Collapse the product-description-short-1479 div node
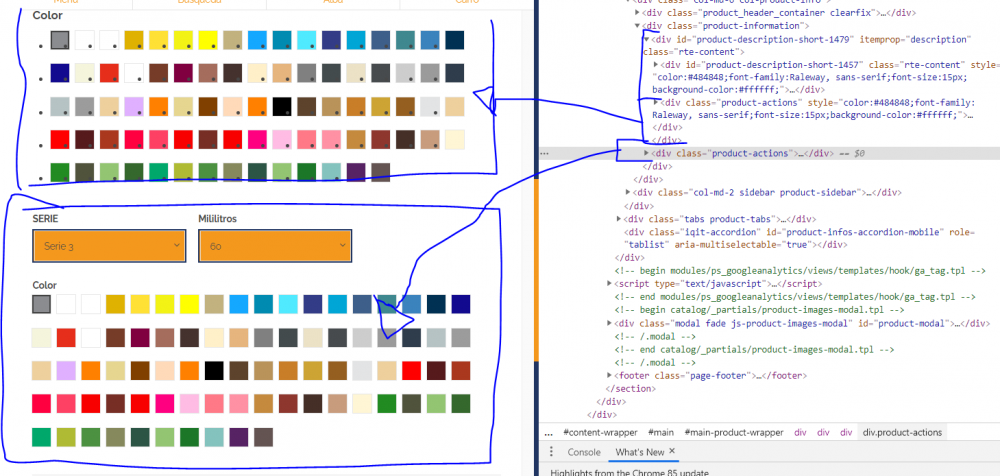Image resolution: width=1000 pixels, height=476 pixels. tap(647, 40)
